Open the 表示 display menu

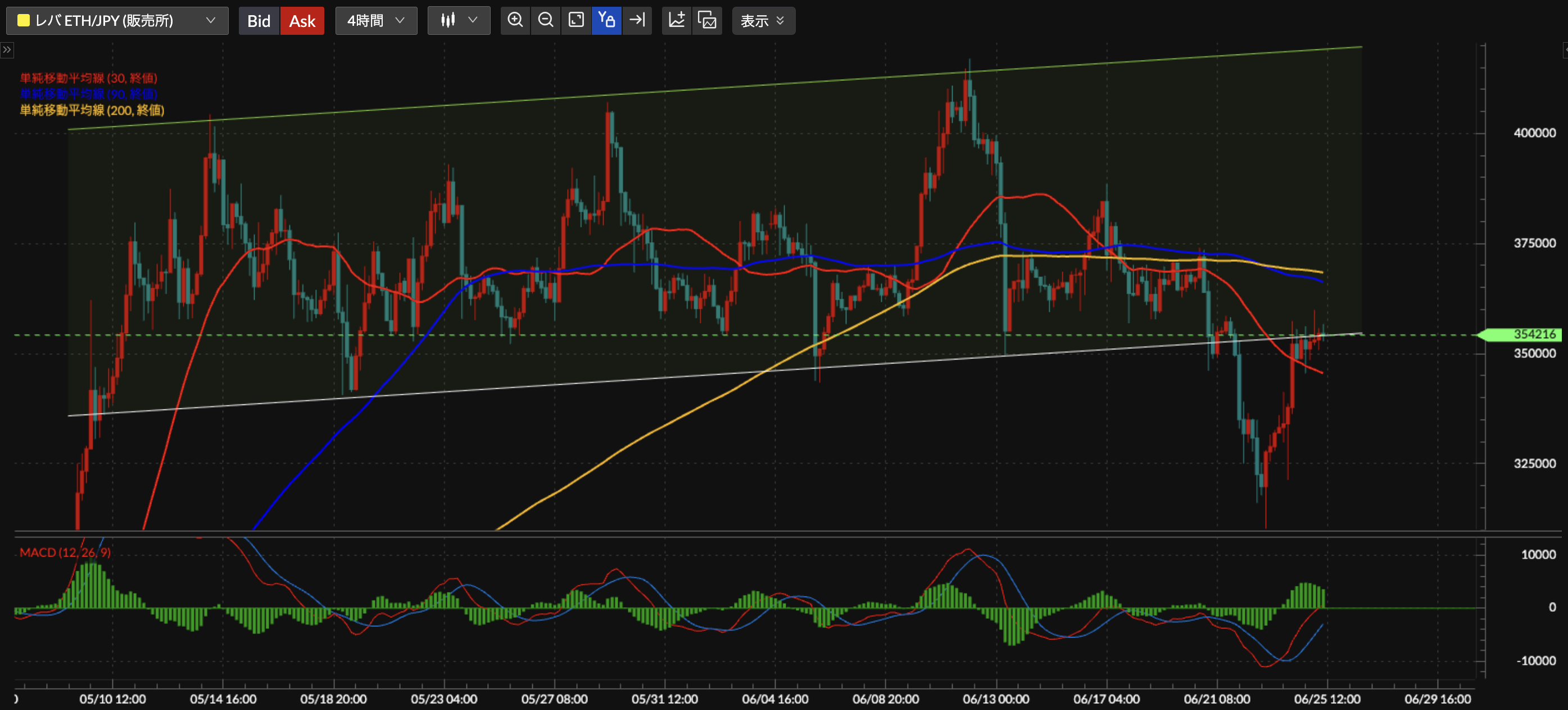tap(763, 21)
